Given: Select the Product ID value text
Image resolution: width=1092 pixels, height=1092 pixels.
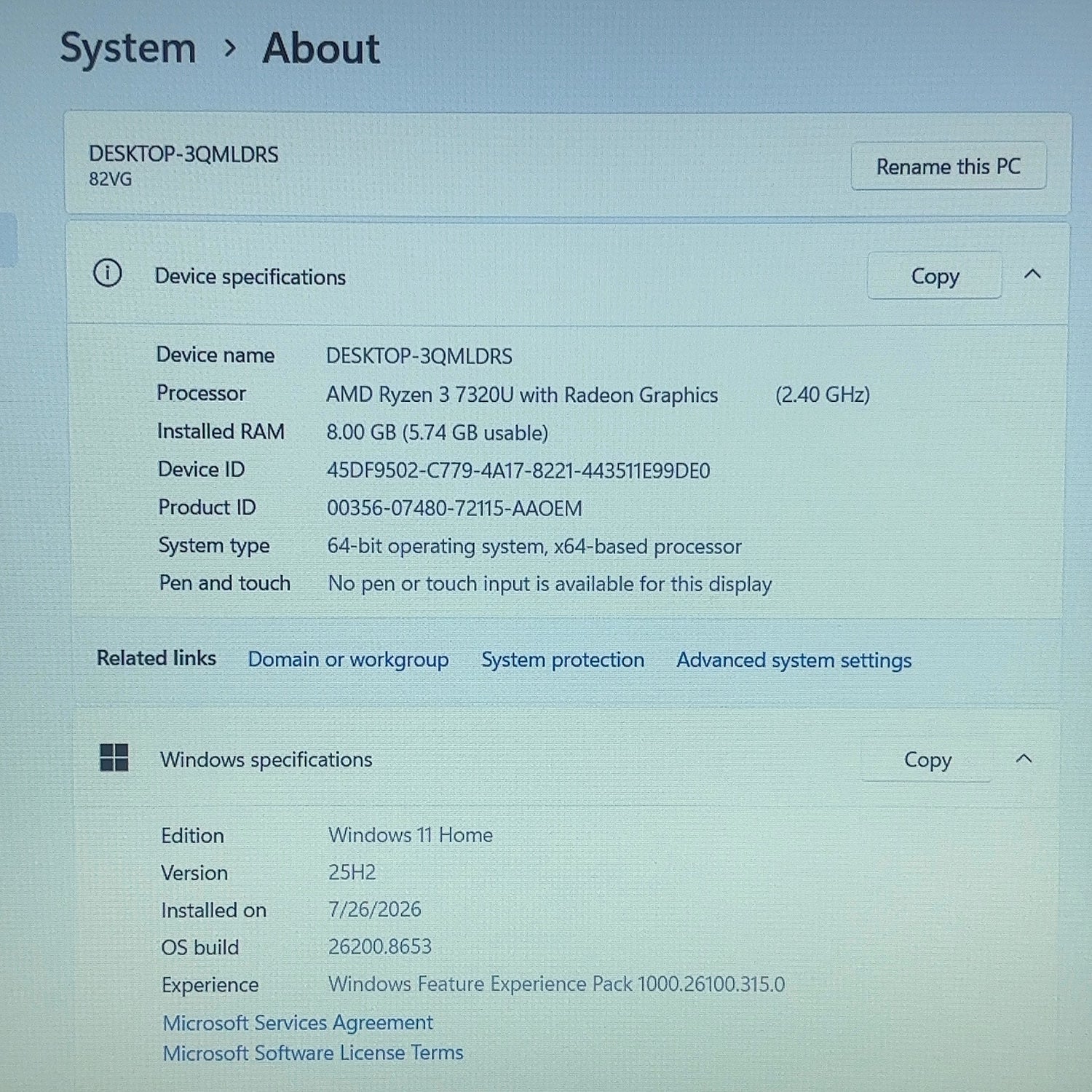Looking at the screenshot, I should coord(454,508).
